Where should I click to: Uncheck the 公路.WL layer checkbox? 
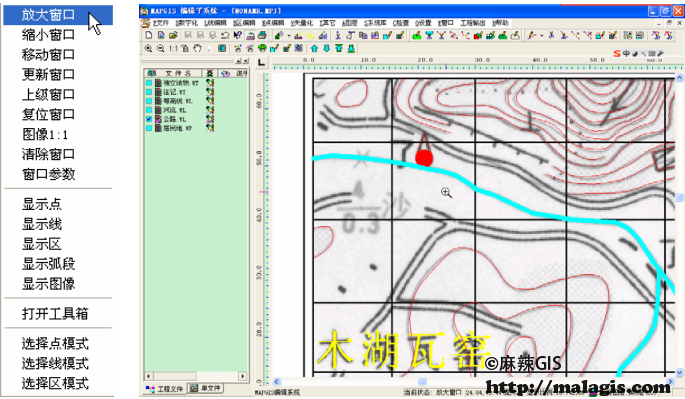[149, 119]
